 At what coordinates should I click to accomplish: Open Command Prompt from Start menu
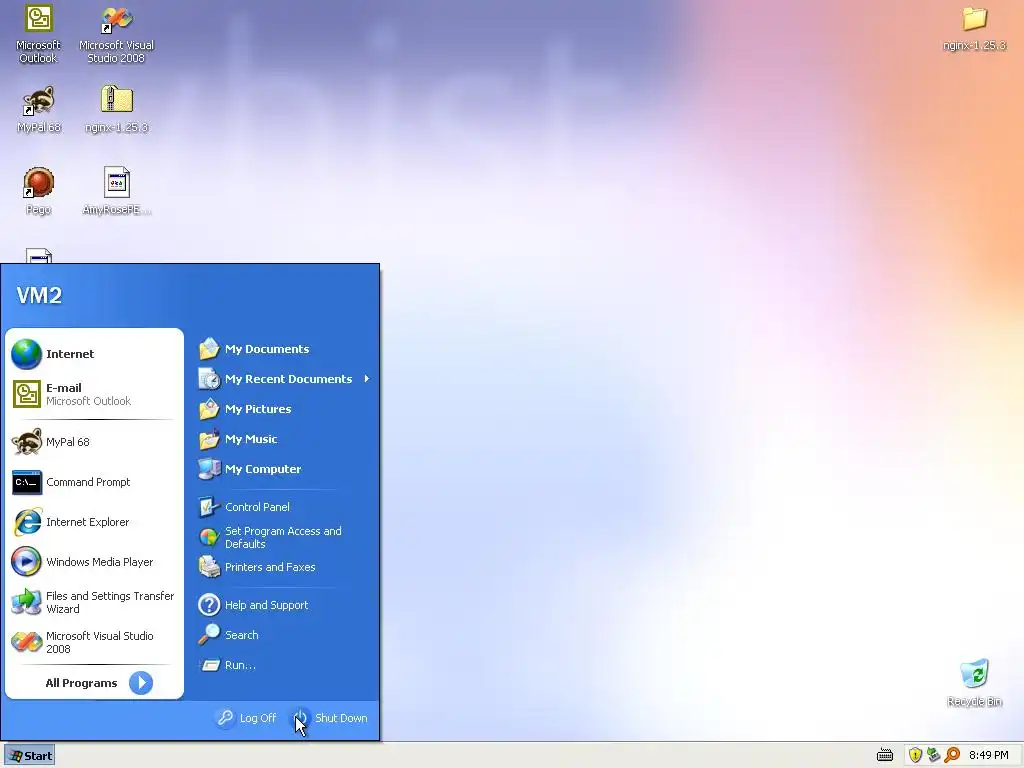coord(94,482)
